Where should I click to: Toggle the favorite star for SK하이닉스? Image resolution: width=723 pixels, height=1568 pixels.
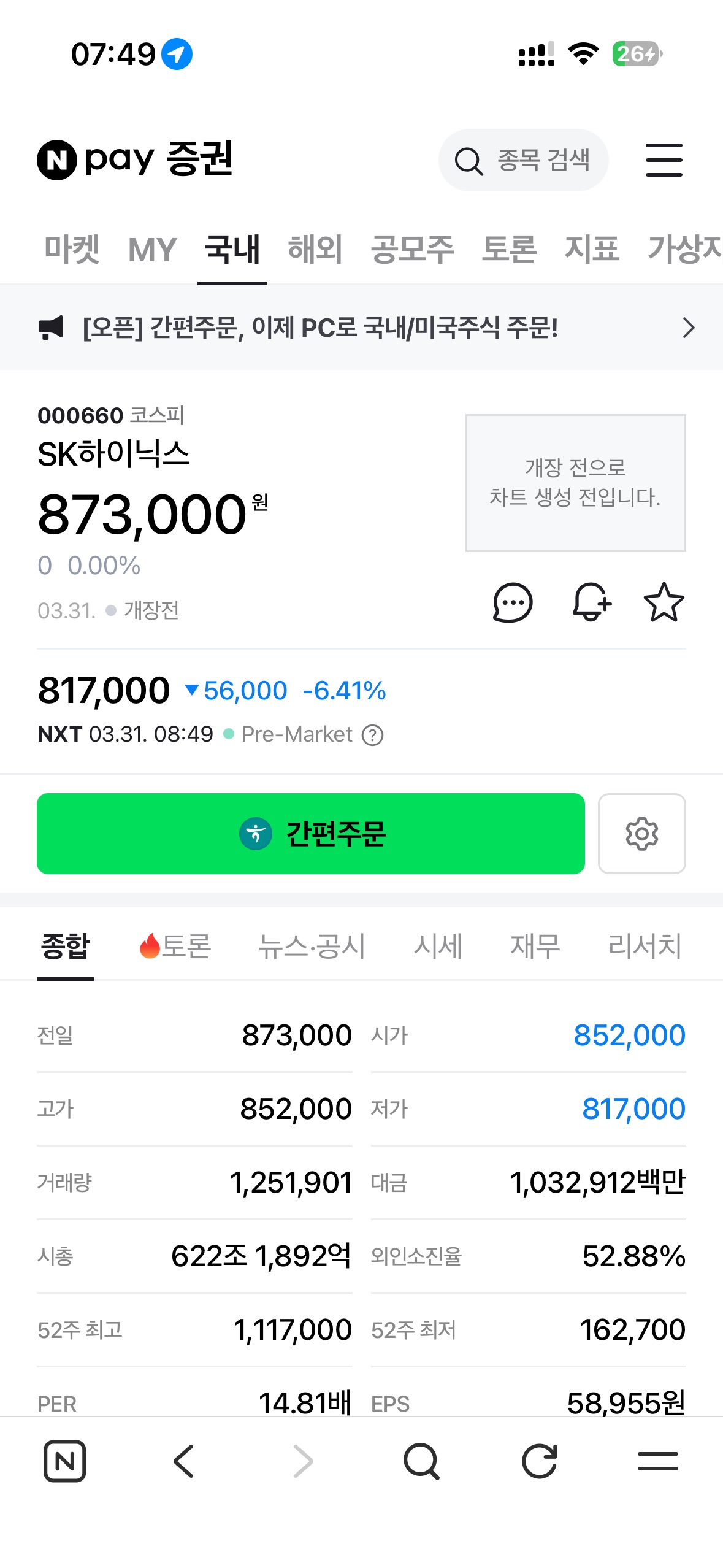(x=664, y=602)
